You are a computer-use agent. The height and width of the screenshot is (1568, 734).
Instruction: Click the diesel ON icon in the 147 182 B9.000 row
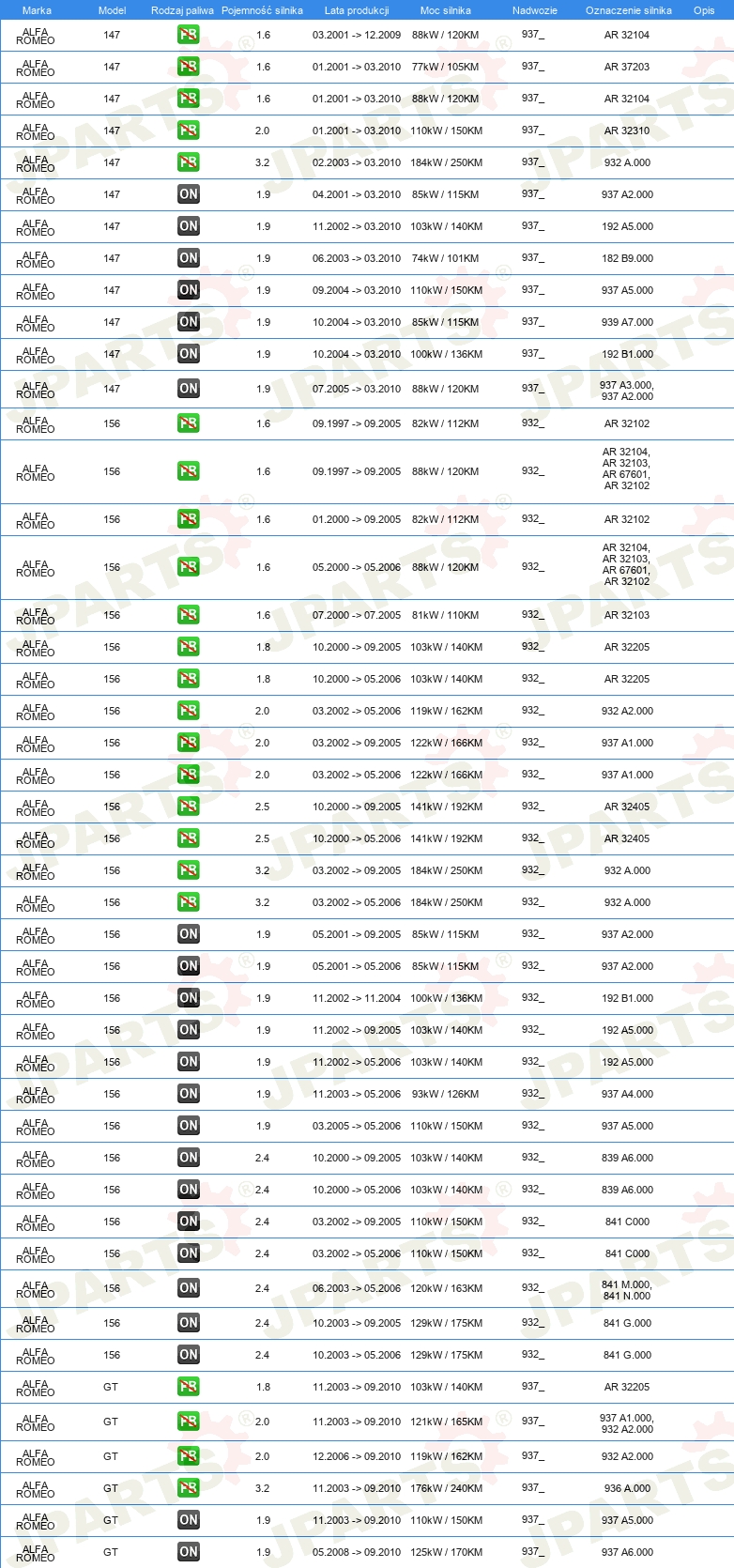point(189,258)
